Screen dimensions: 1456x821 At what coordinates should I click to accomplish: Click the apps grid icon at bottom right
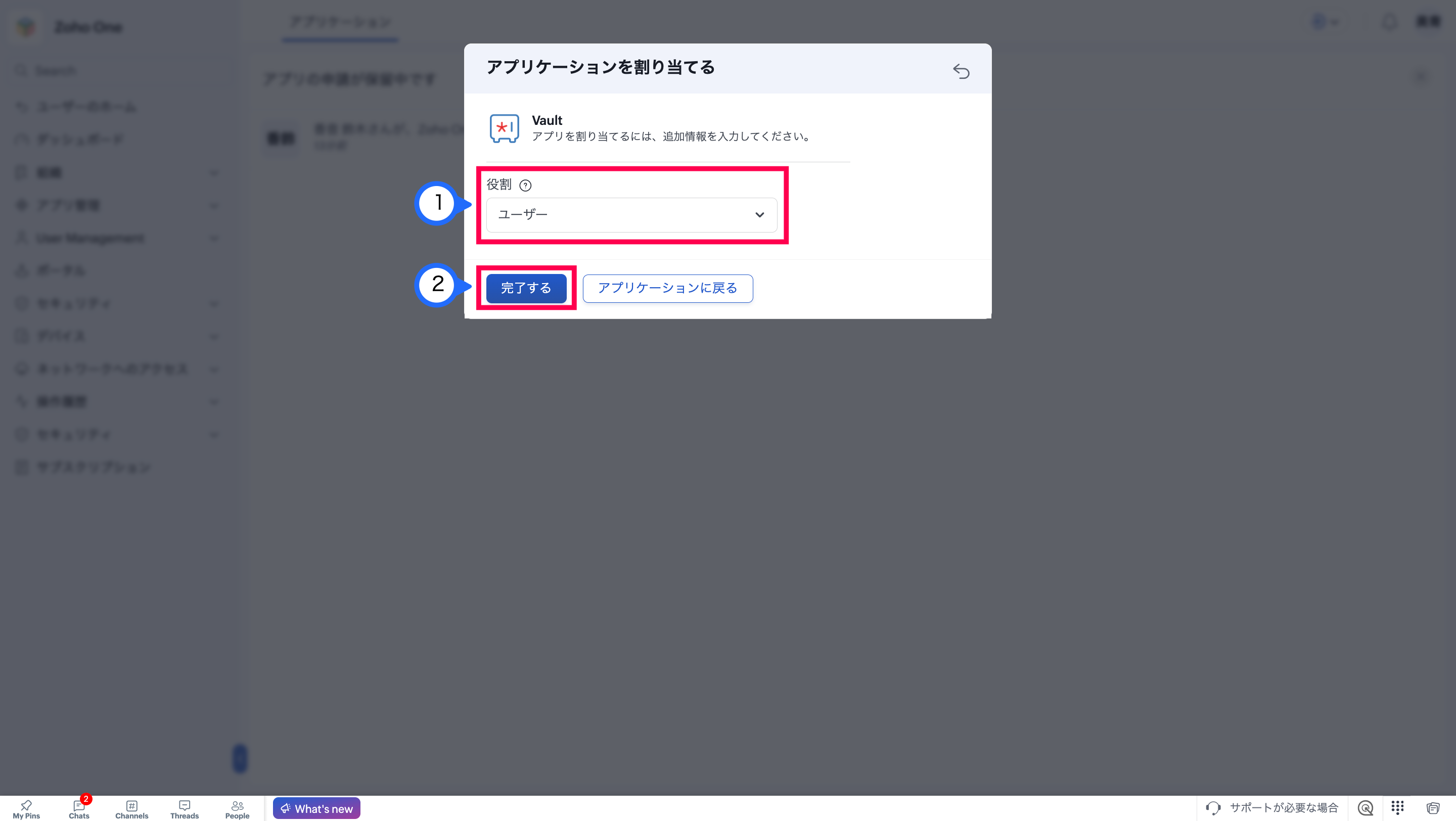[1398, 808]
